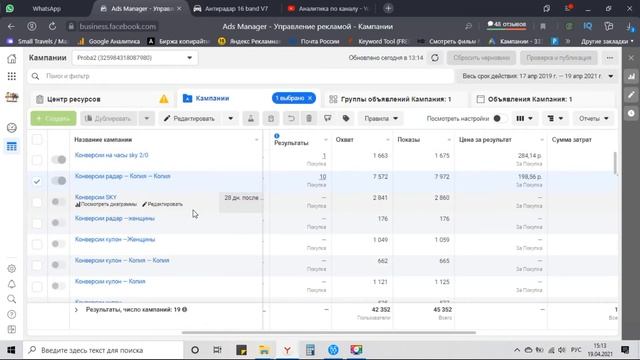Screen dimensions: 640x360
Task: Toggle the Посмотреть настройки switch
Action: coord(500,118)
